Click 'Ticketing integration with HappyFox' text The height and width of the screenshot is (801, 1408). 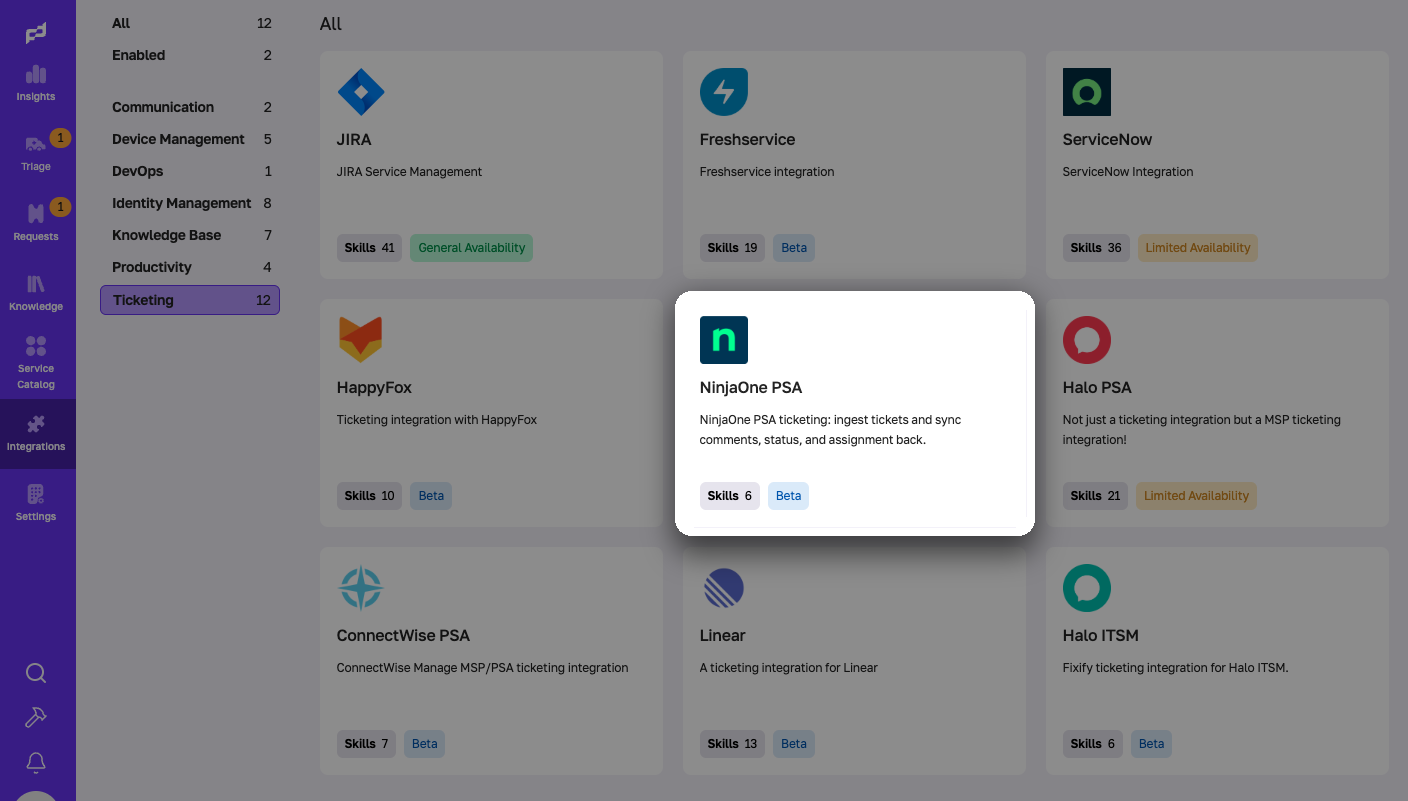pos(437,420)
